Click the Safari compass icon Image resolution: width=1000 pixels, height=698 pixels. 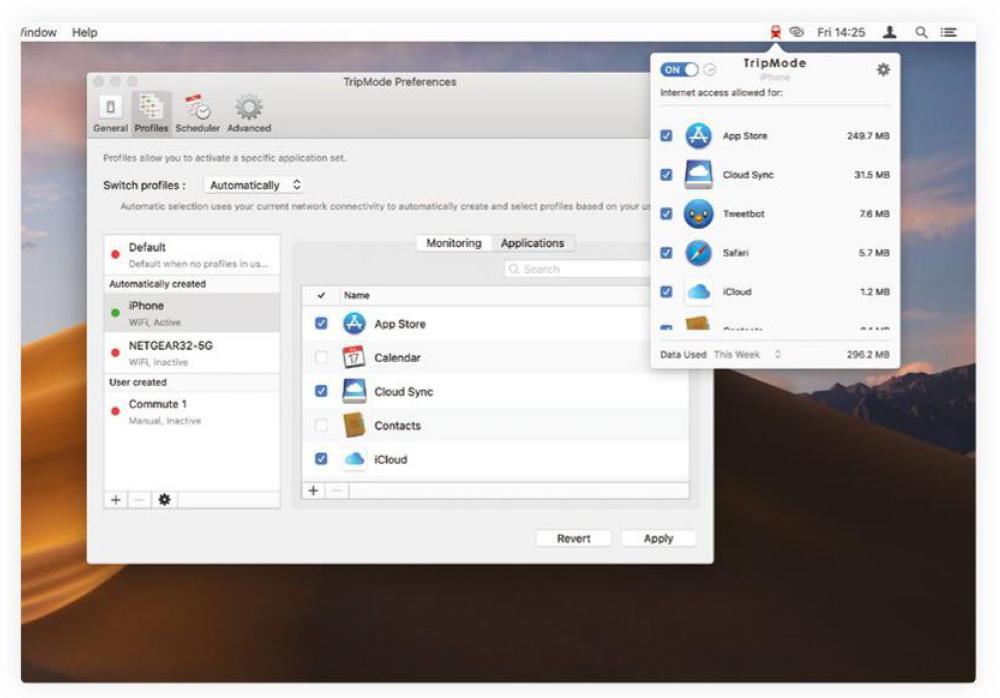pos(698,253)
